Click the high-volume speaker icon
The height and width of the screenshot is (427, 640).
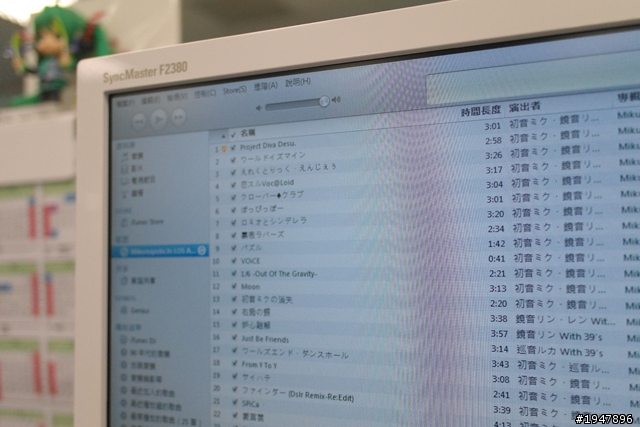336,99
